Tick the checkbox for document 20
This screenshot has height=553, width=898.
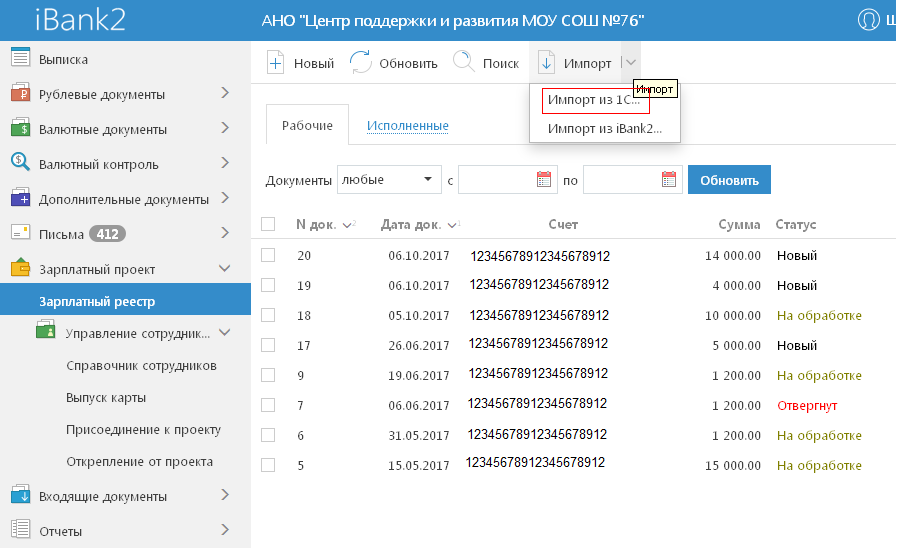coord(268,256)
